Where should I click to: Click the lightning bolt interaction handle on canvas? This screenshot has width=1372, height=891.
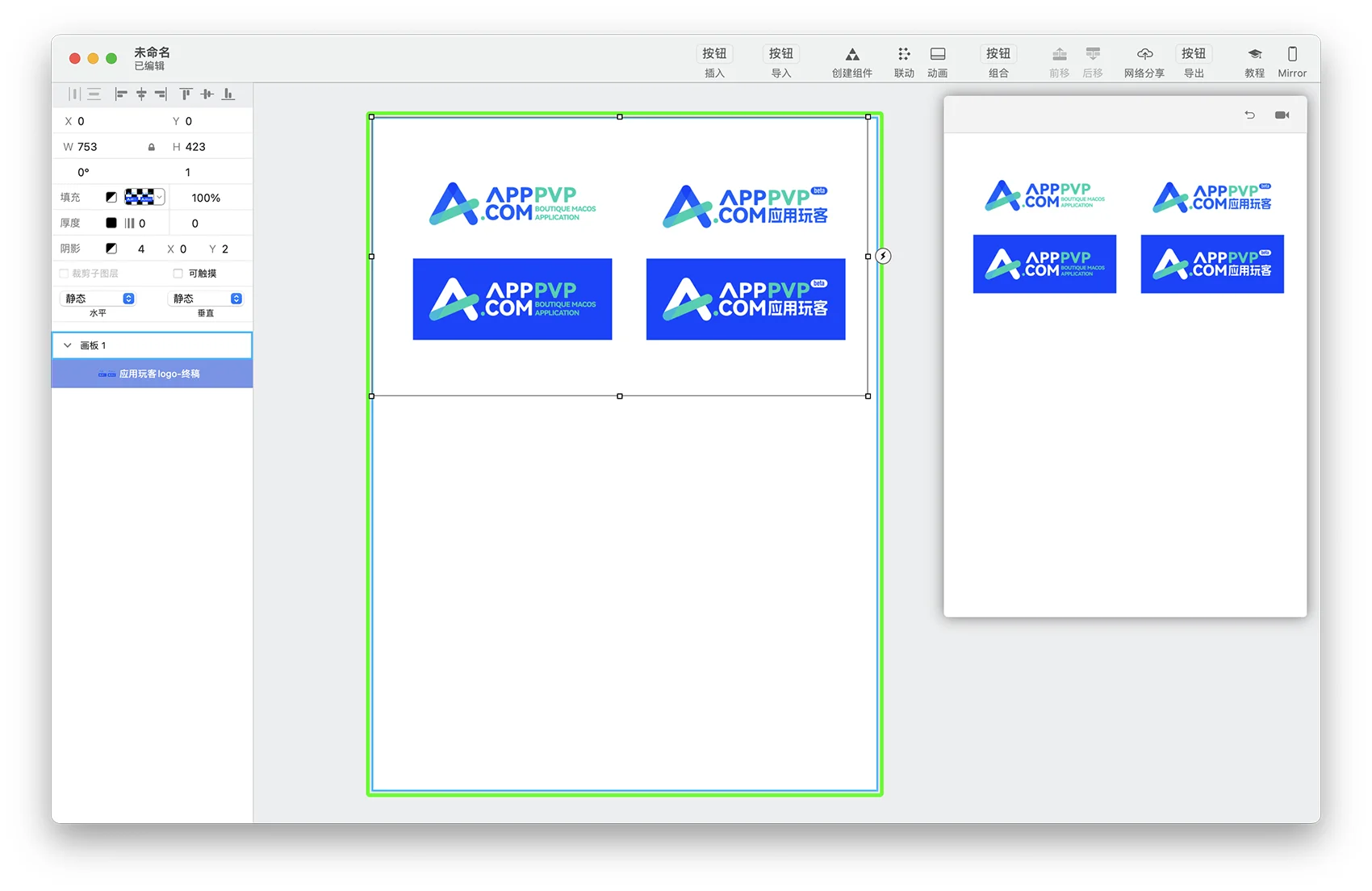pos(883,256)
